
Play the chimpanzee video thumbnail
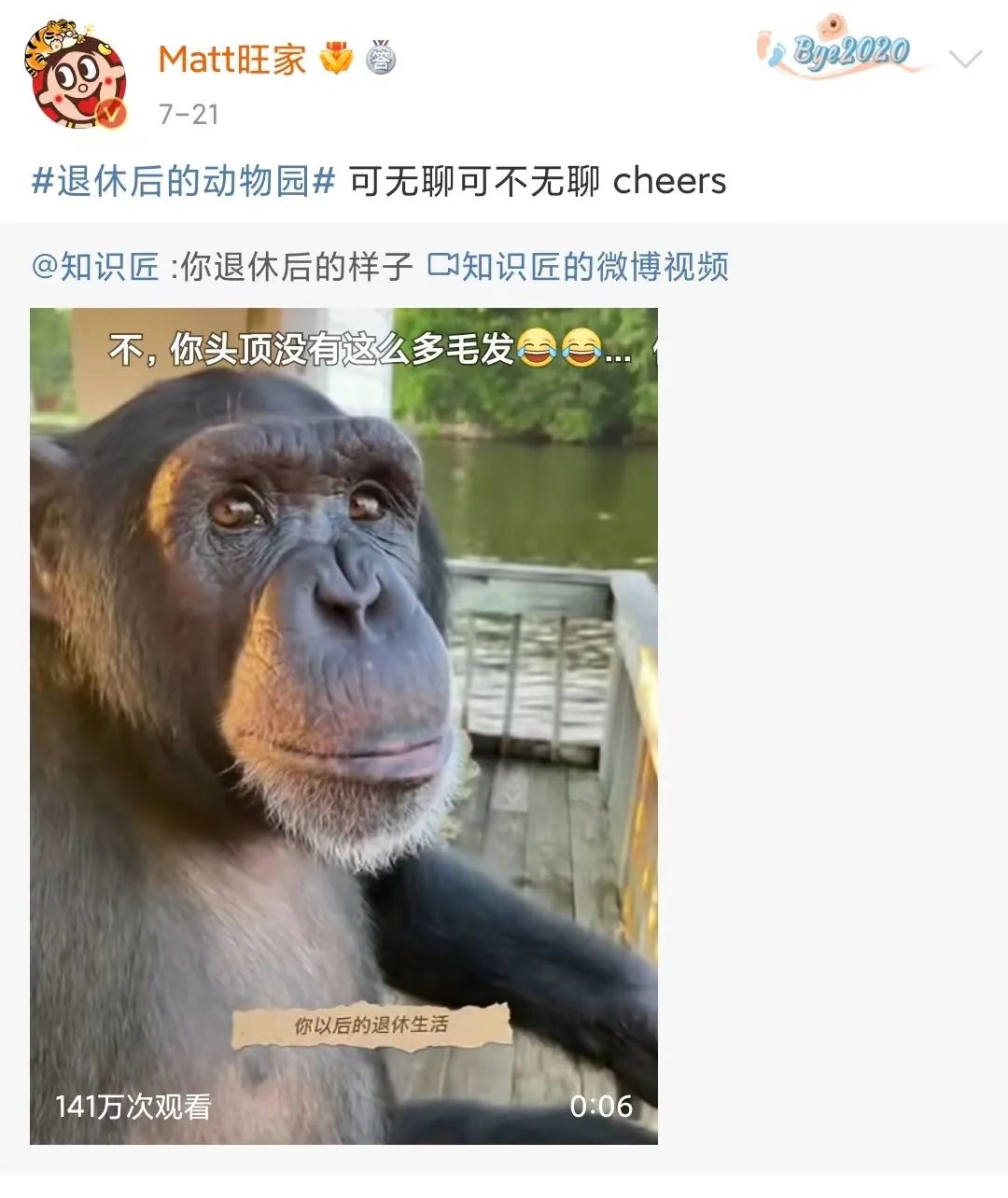tap(343, 726)
